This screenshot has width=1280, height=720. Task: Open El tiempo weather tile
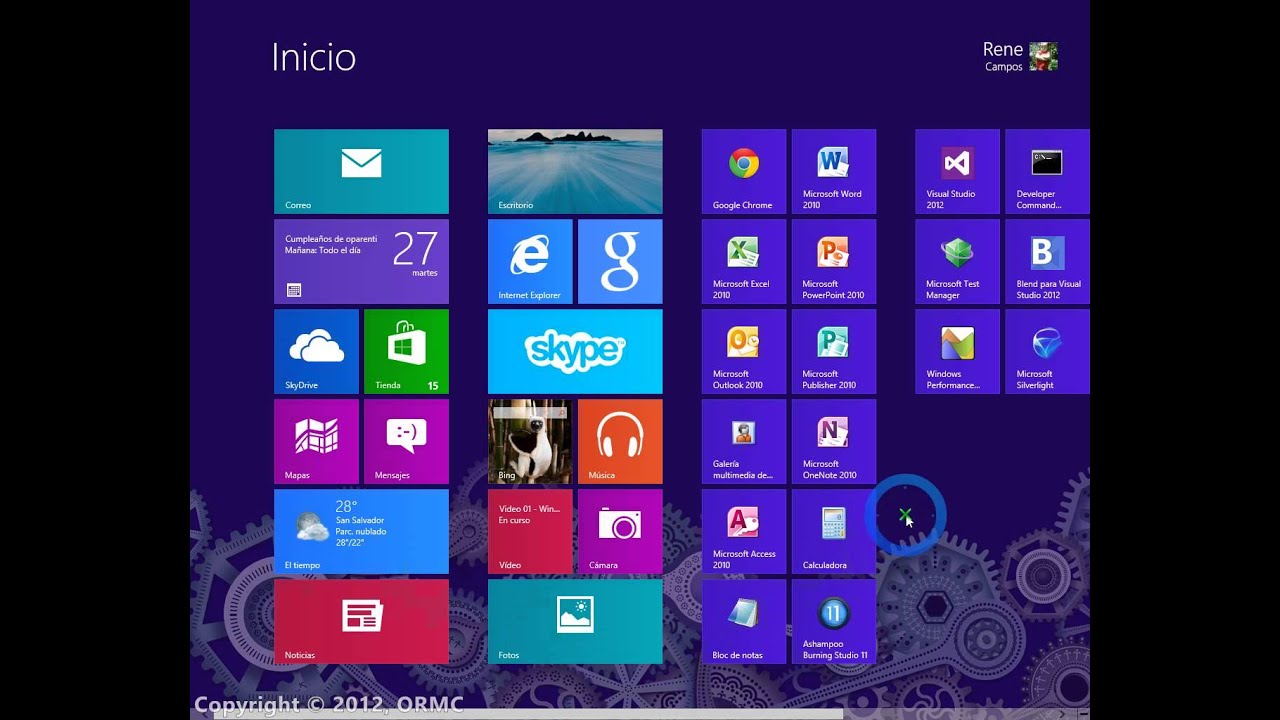tap(361, 531)
